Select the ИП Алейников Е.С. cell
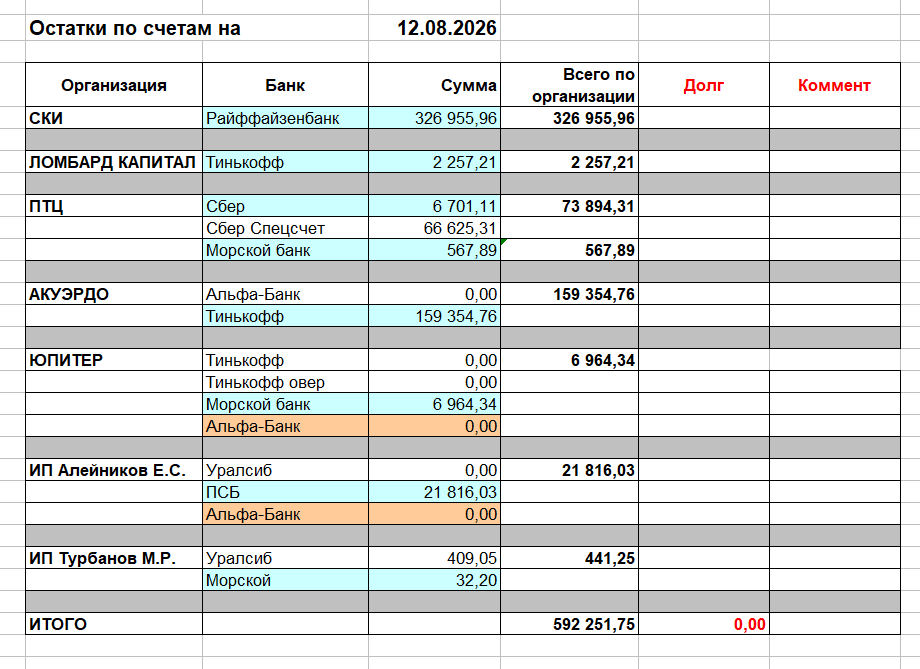Screen dimensions: 920x669 114,470
